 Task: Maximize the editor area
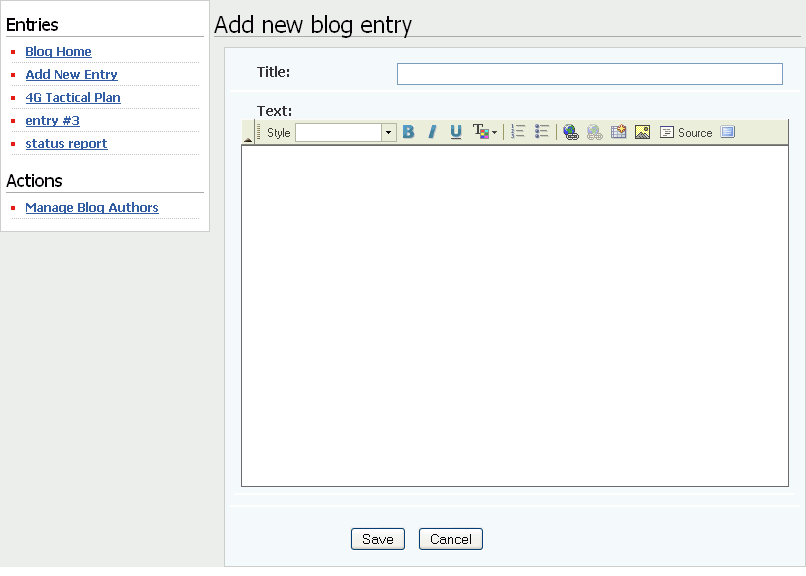[x=728, y=131]
